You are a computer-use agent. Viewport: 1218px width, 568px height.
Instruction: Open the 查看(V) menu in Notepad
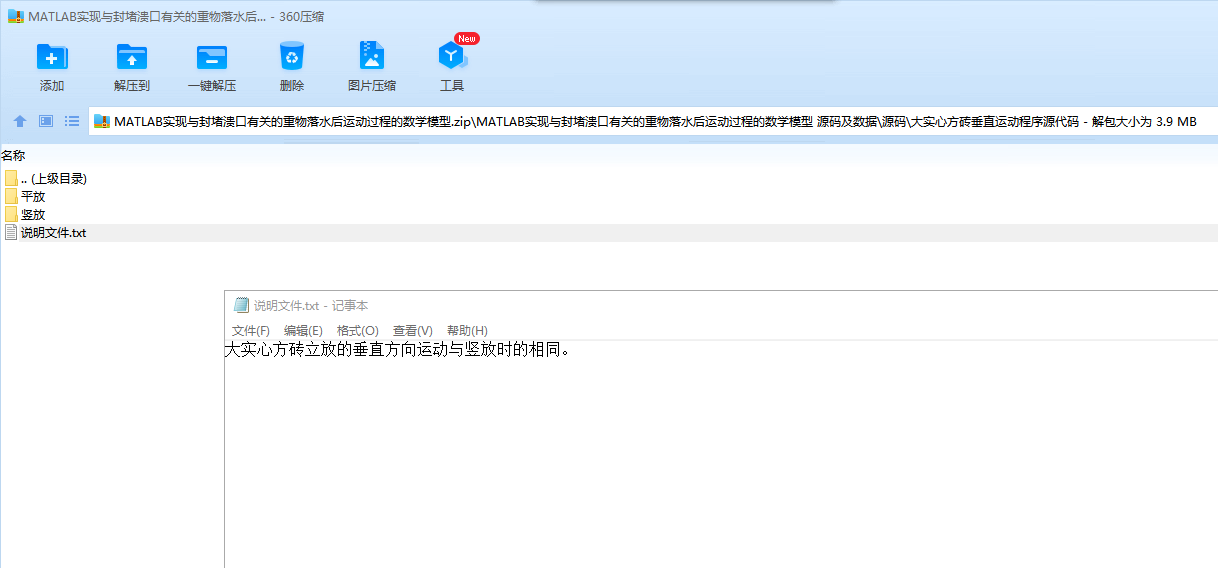tap(412, 331)
